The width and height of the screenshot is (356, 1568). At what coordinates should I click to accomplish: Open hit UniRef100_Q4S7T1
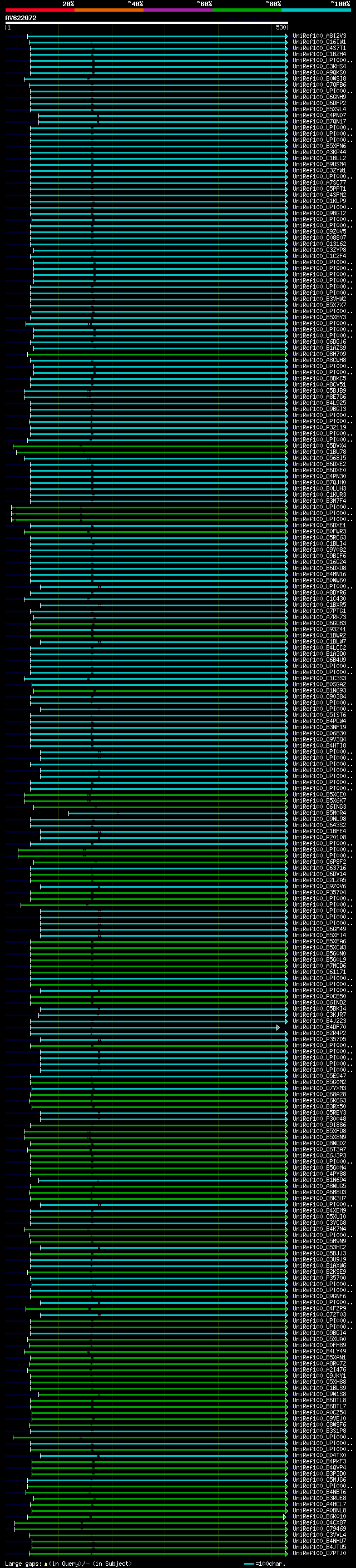(319, 48)
